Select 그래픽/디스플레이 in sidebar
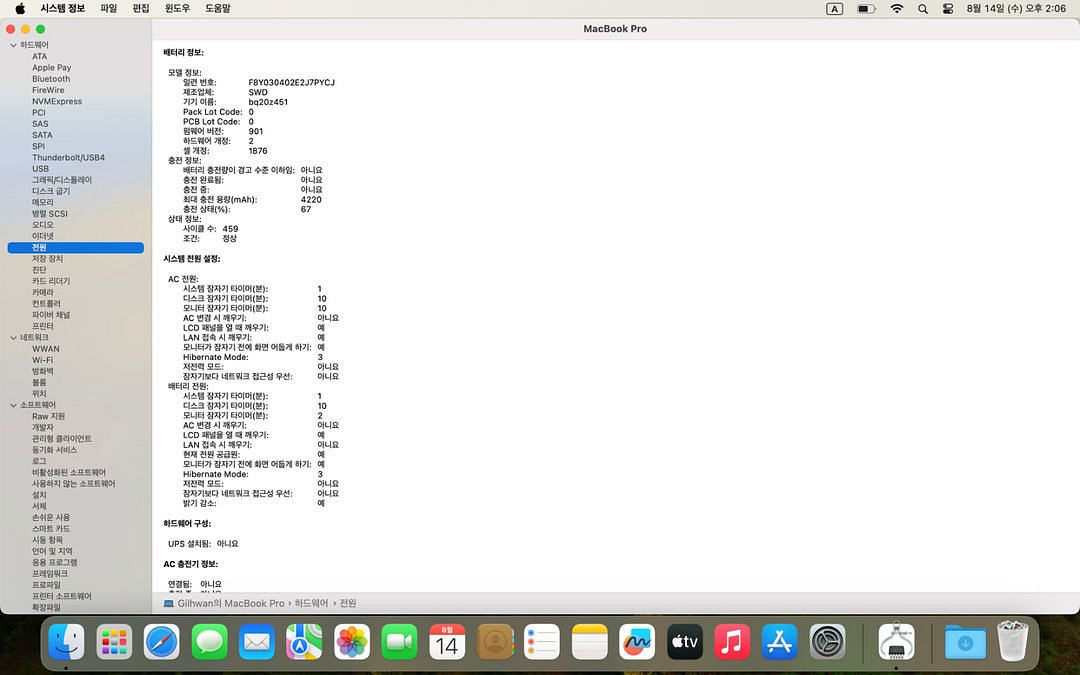 coord(62,180)
